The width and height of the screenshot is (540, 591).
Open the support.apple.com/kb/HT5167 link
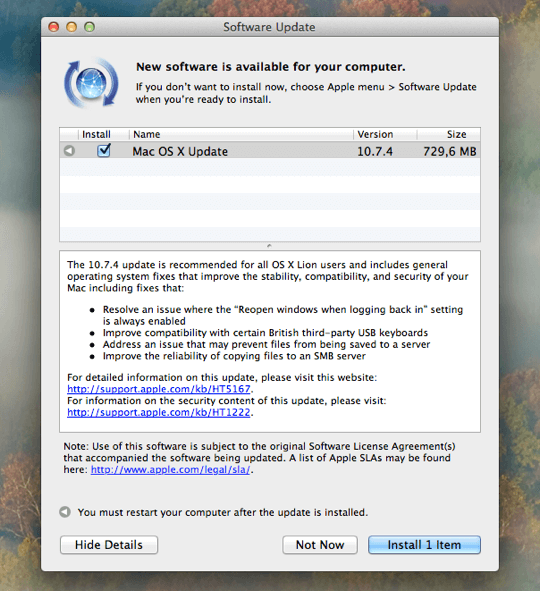tap(159, 389)
